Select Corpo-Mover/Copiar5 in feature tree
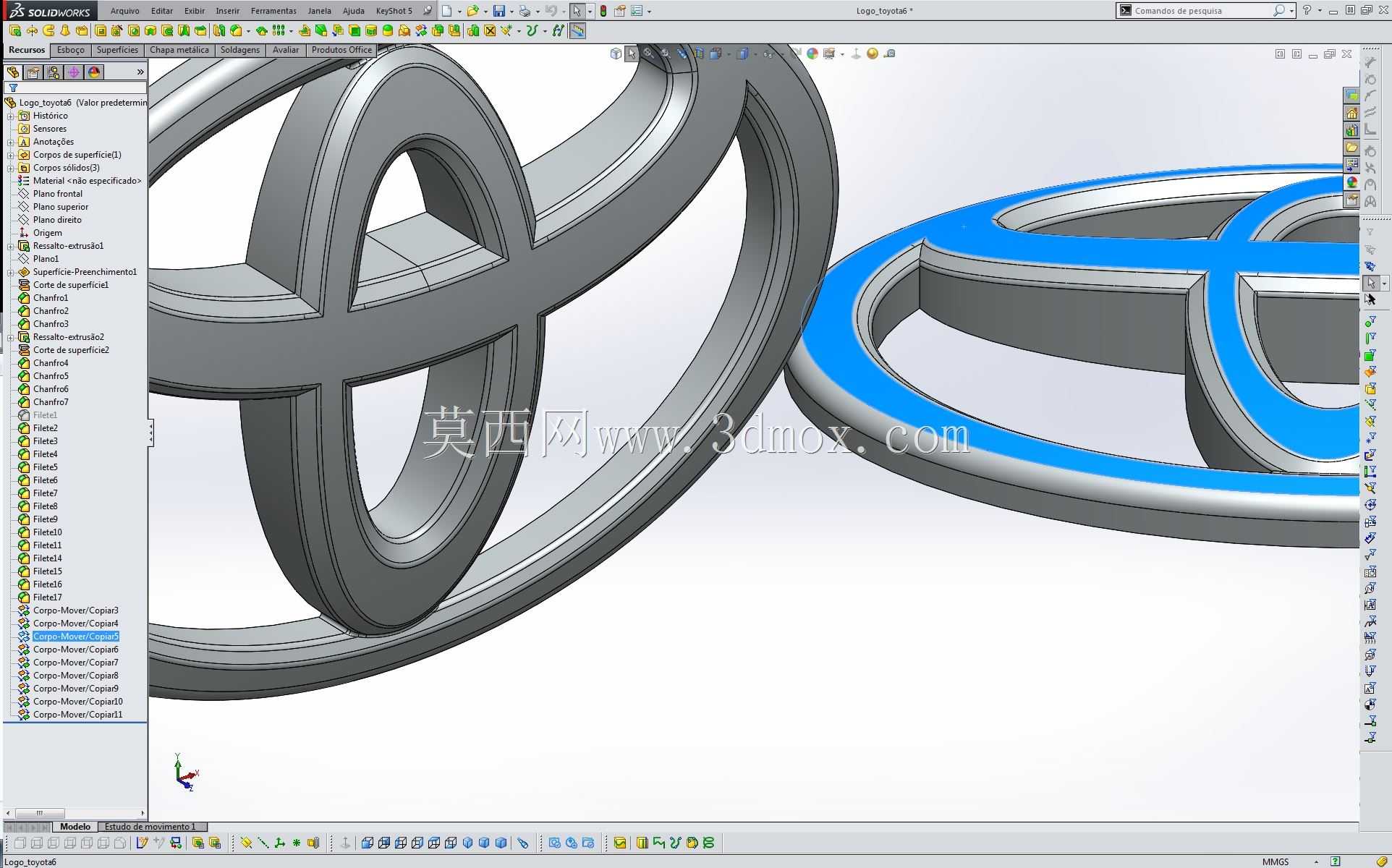 point(75,637)
